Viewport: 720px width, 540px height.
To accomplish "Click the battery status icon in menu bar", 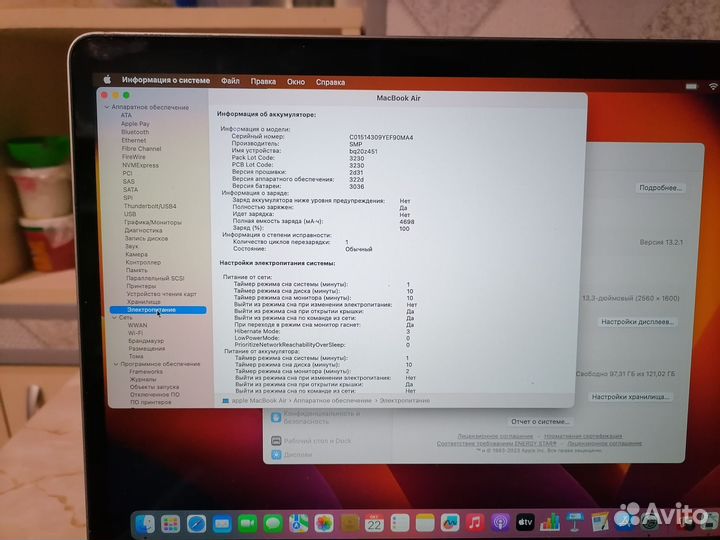I will point(691,86).
